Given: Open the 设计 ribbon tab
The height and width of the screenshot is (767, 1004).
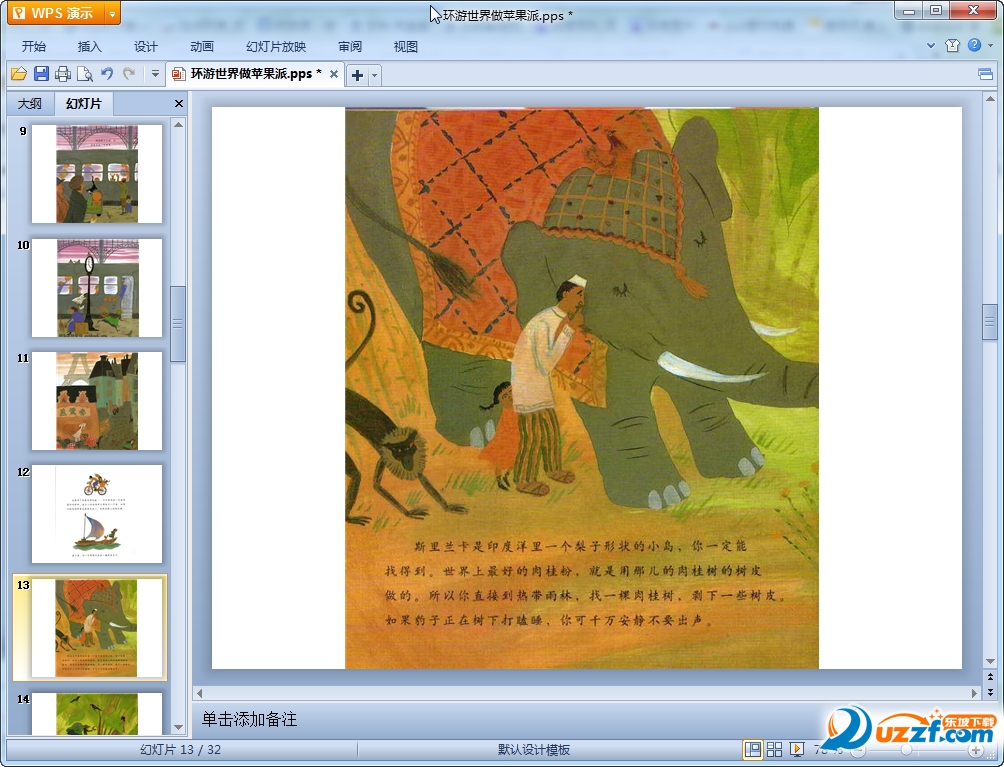Looking at the screenshot, I should (145, 47).
